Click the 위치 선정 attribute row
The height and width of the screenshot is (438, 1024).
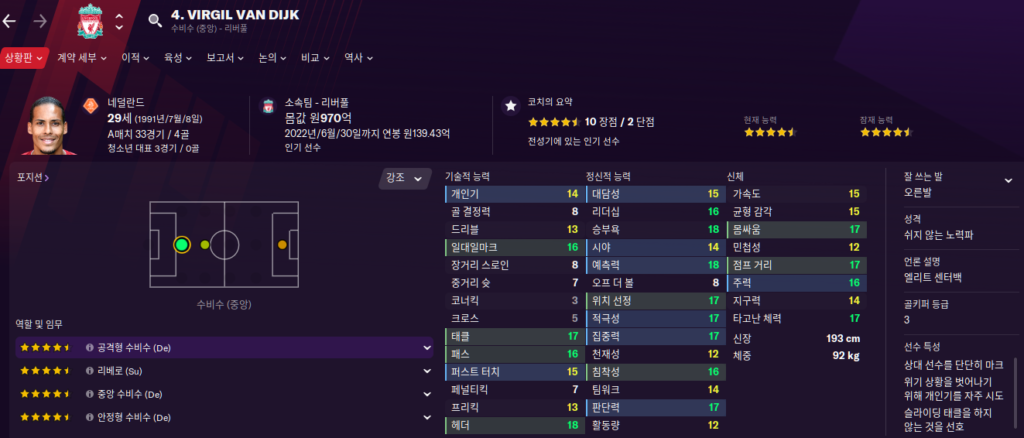point(656,301)
